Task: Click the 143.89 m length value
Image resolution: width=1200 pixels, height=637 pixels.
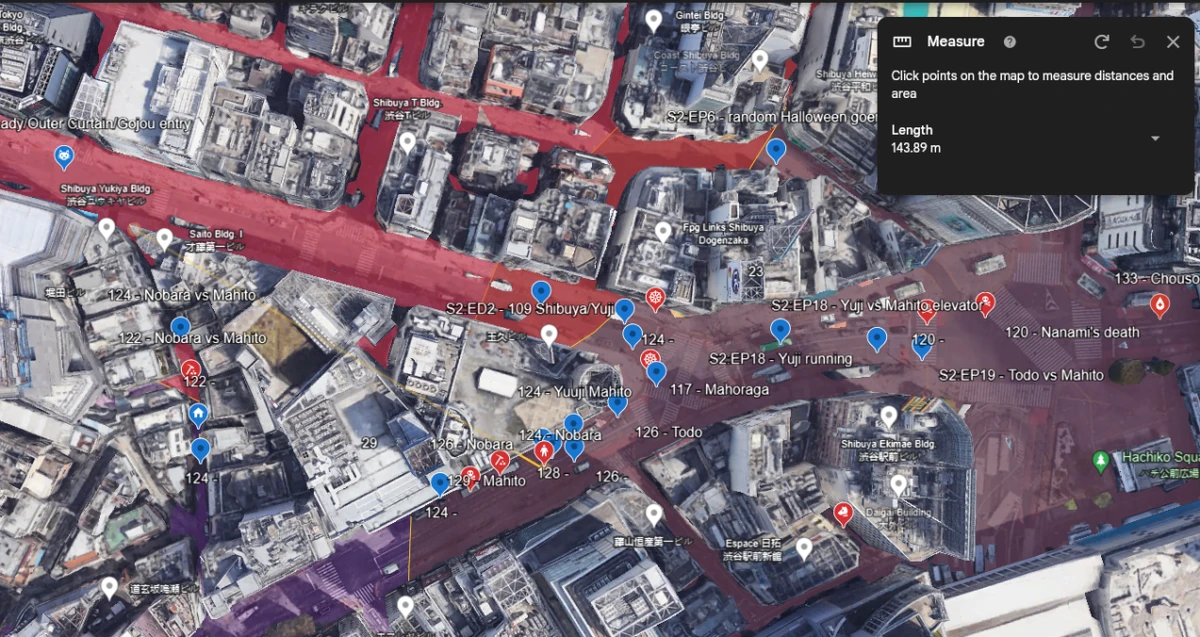Action: (916, 148)
